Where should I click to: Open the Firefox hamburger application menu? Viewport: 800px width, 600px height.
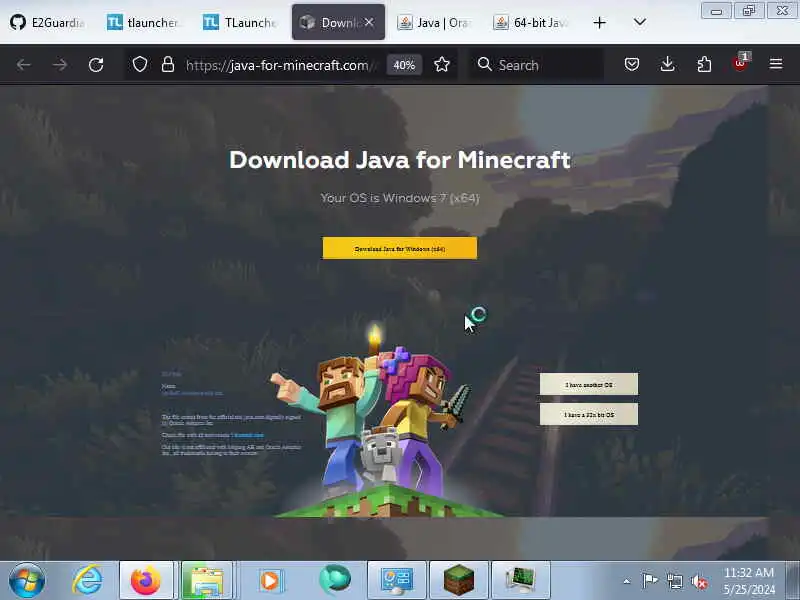776,64
